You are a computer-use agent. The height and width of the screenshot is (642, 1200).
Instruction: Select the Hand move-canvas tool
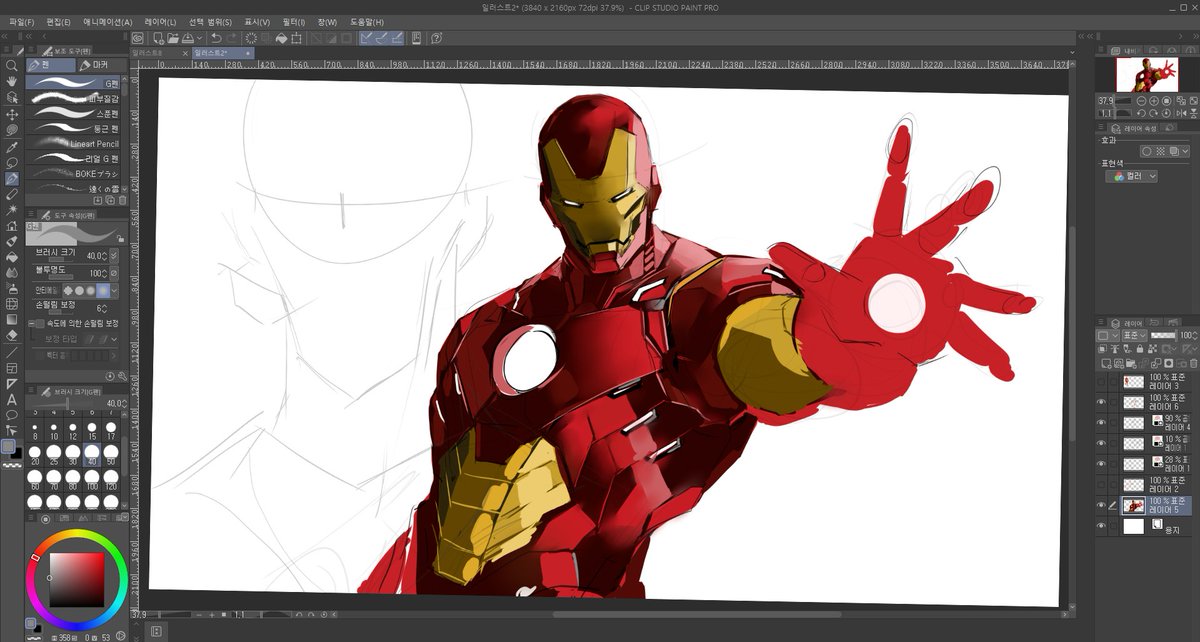12,82
